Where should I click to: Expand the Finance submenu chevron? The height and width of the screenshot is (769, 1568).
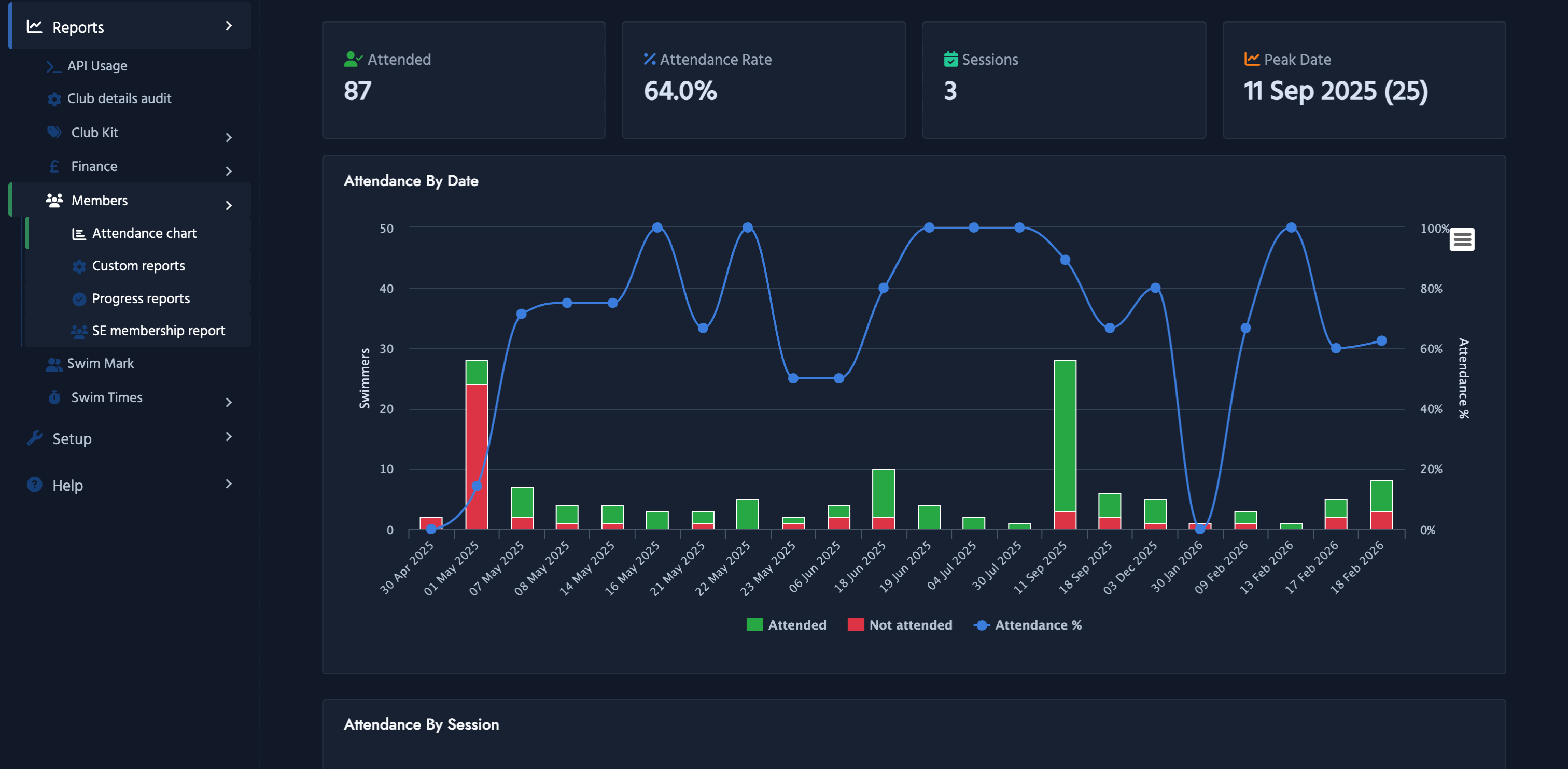click(x=228, y=172)
